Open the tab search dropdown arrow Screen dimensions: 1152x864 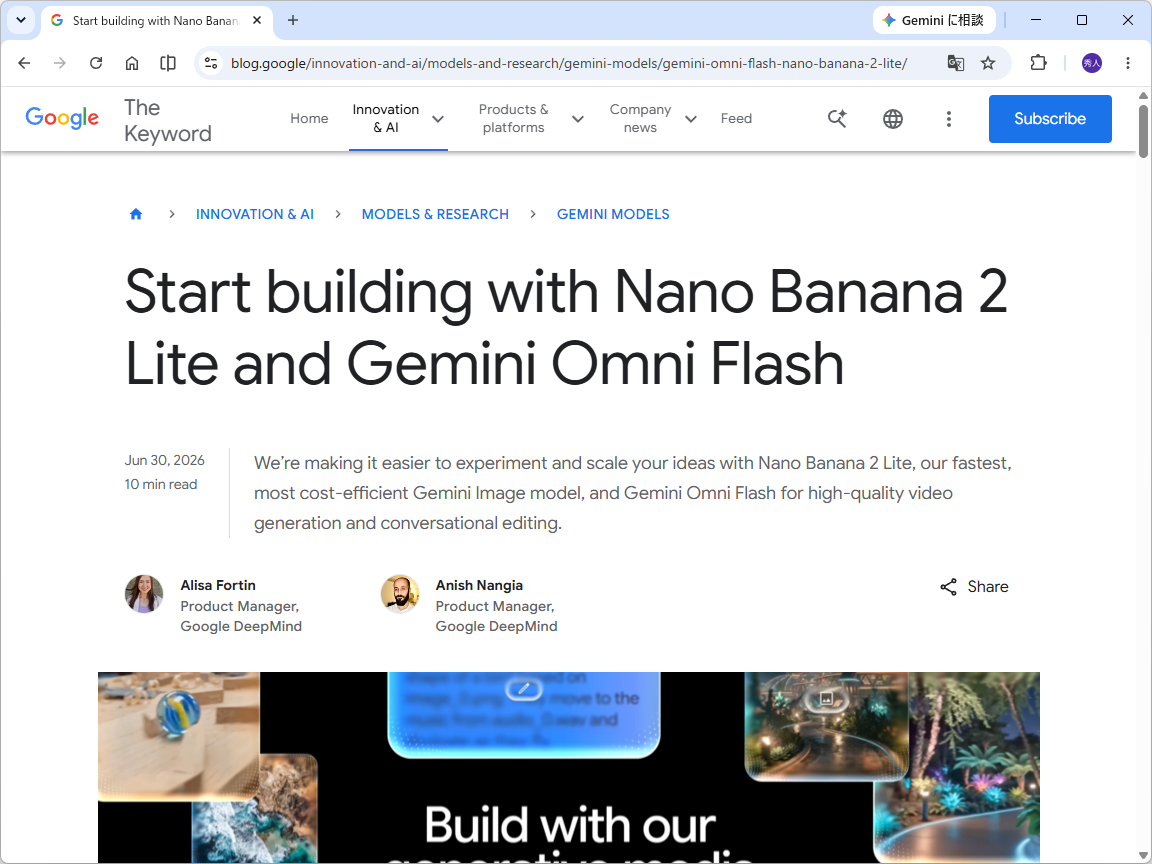(x=21, y=21)
